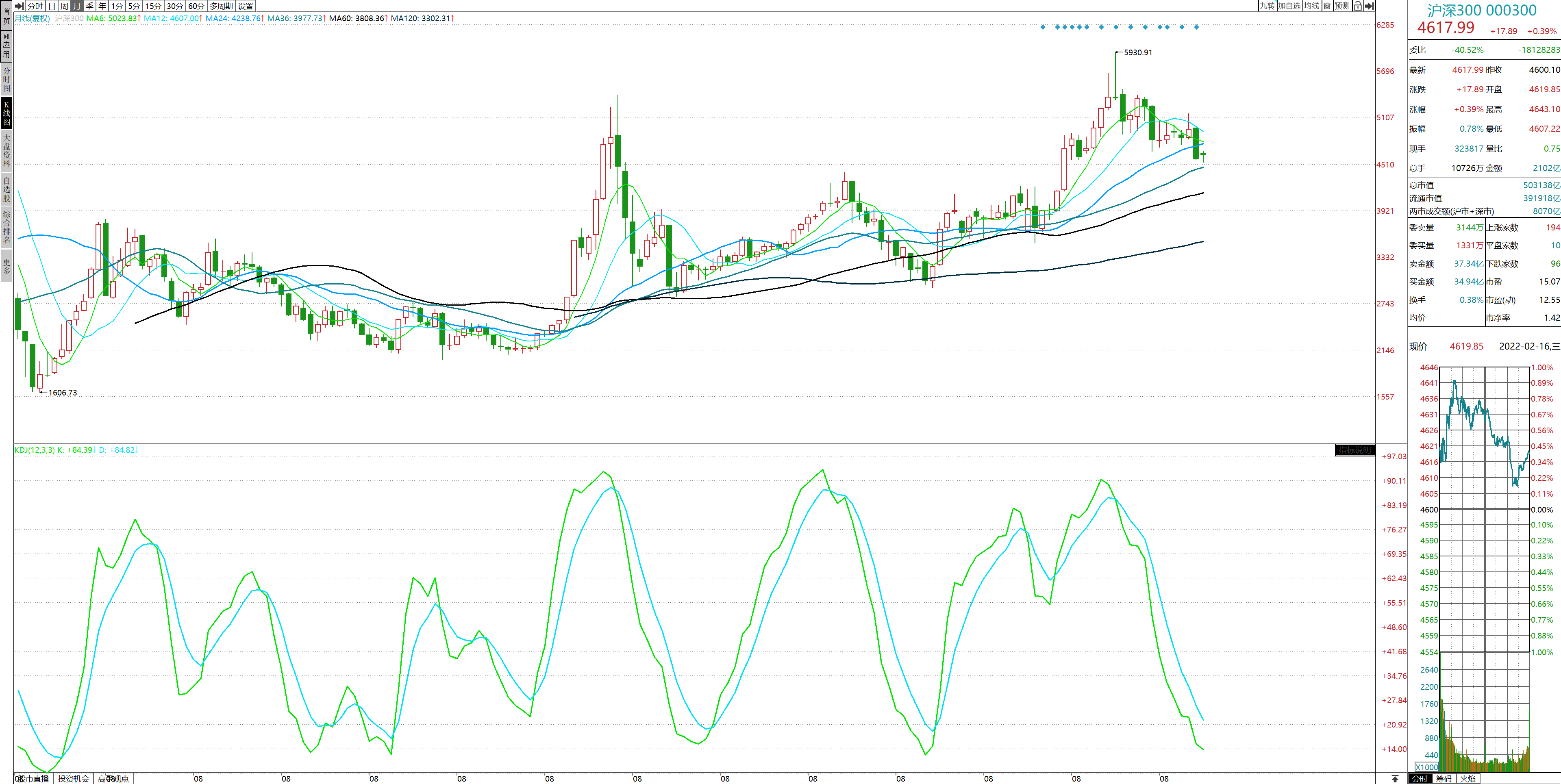Expand the 更多 sidebar menu
Screen dimensions: 1561x784
[x=7, y=266]
